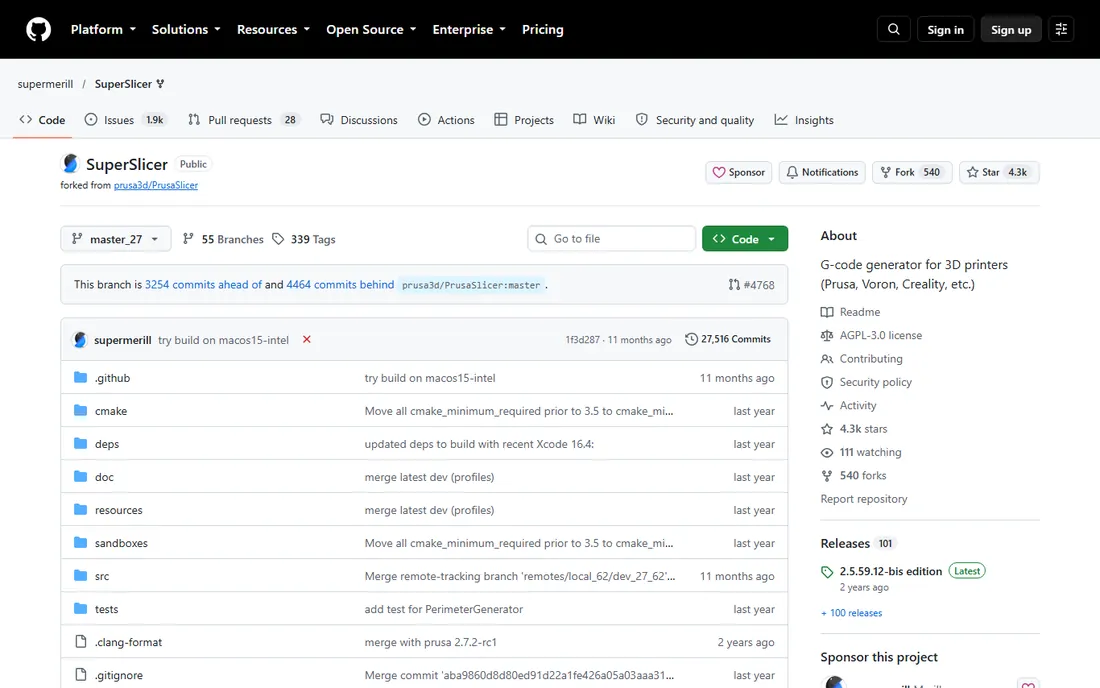Click the SuperSlicer repository logo

pyautogui.click(x=70, y=163)
